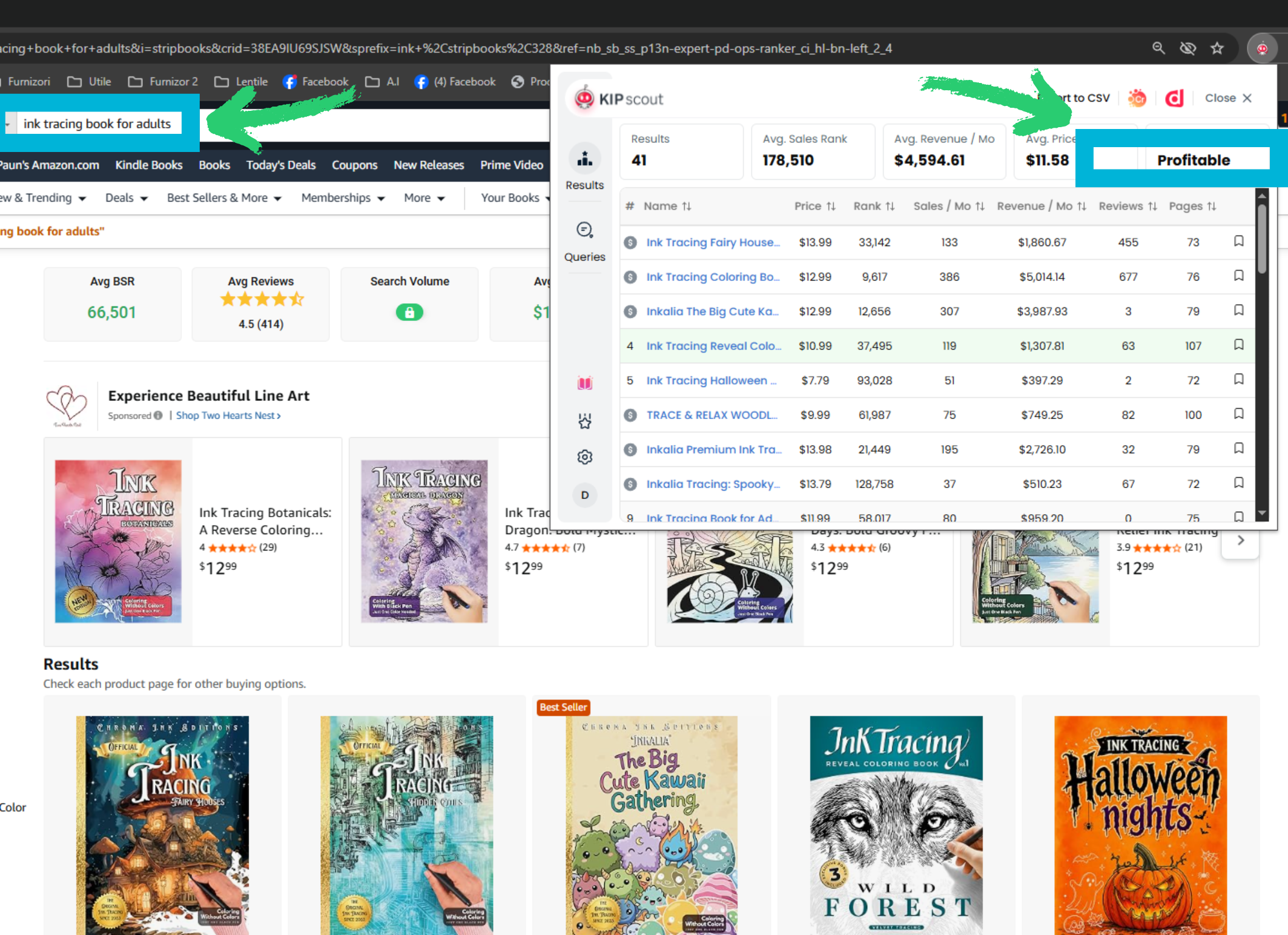Image resolution: width=1288 pixels, height=935 pixels.
Task: Bookmark this page with the star icon
Action: [x=1217, y=48]
